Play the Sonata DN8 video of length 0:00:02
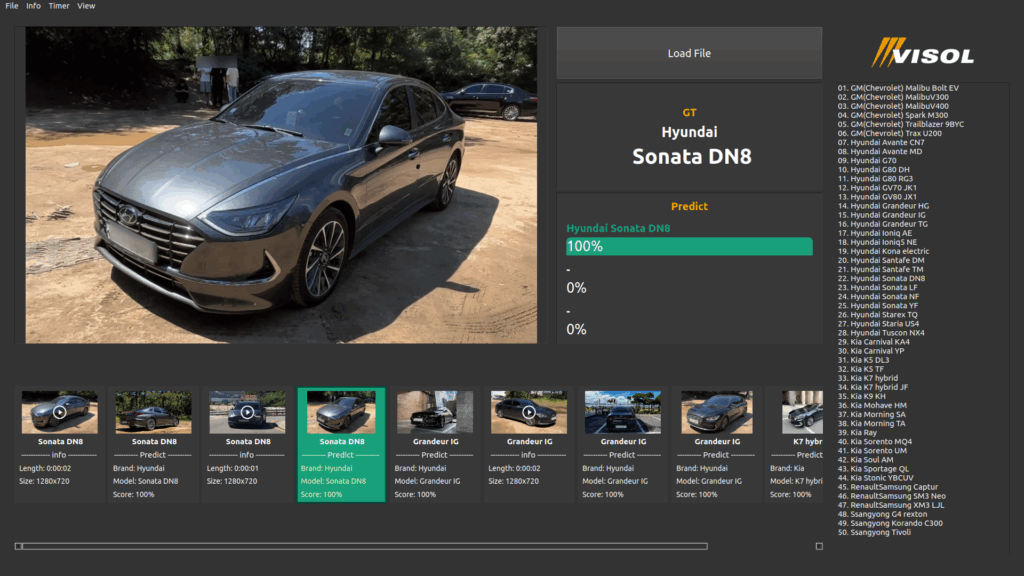 59,412
